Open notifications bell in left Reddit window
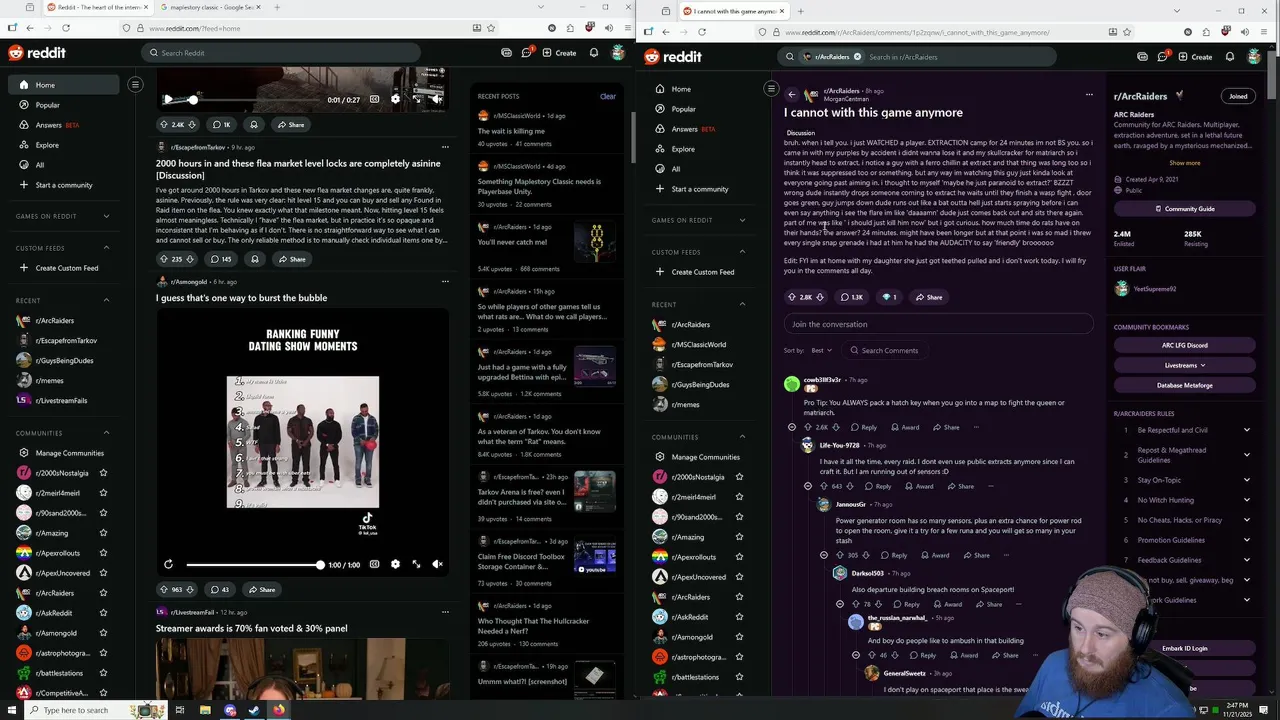This screenshot has width=1280, height=720. 594,53
